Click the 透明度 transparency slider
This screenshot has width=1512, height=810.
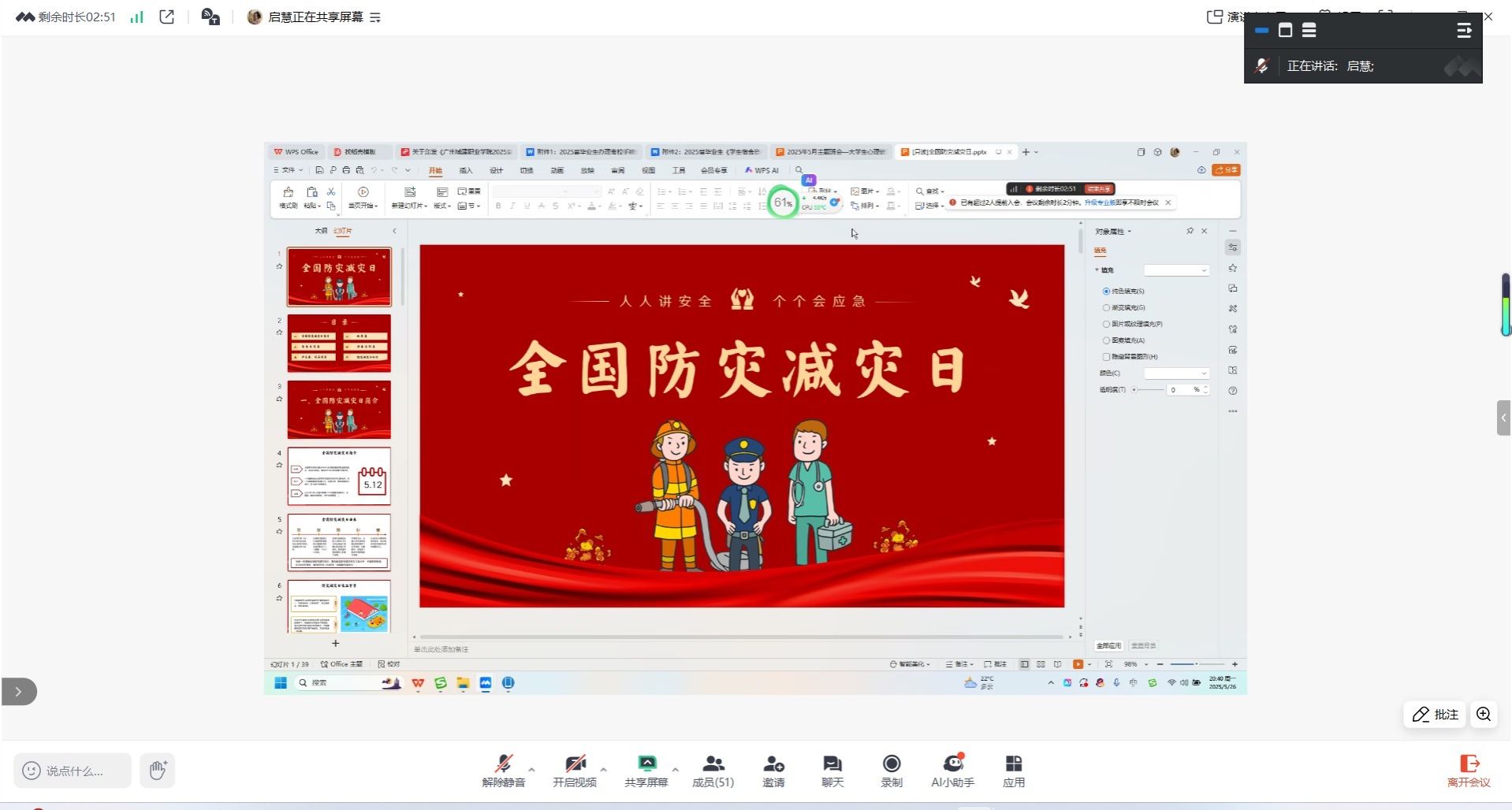(x=1148, y=390)
